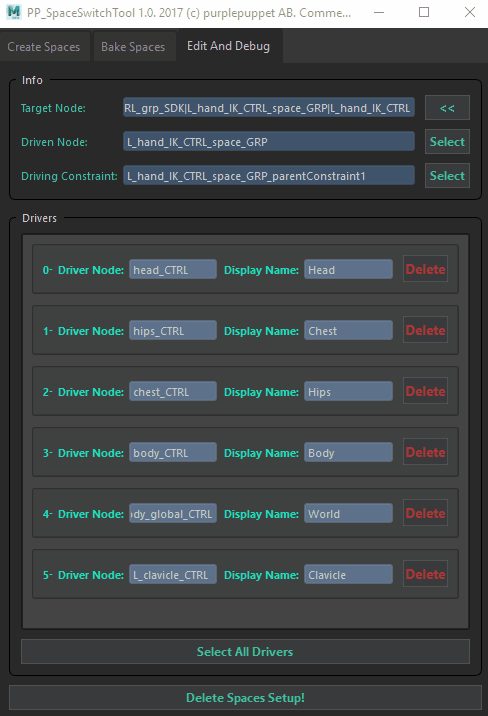
Task: Click the Body display name field
Action: 348,453
